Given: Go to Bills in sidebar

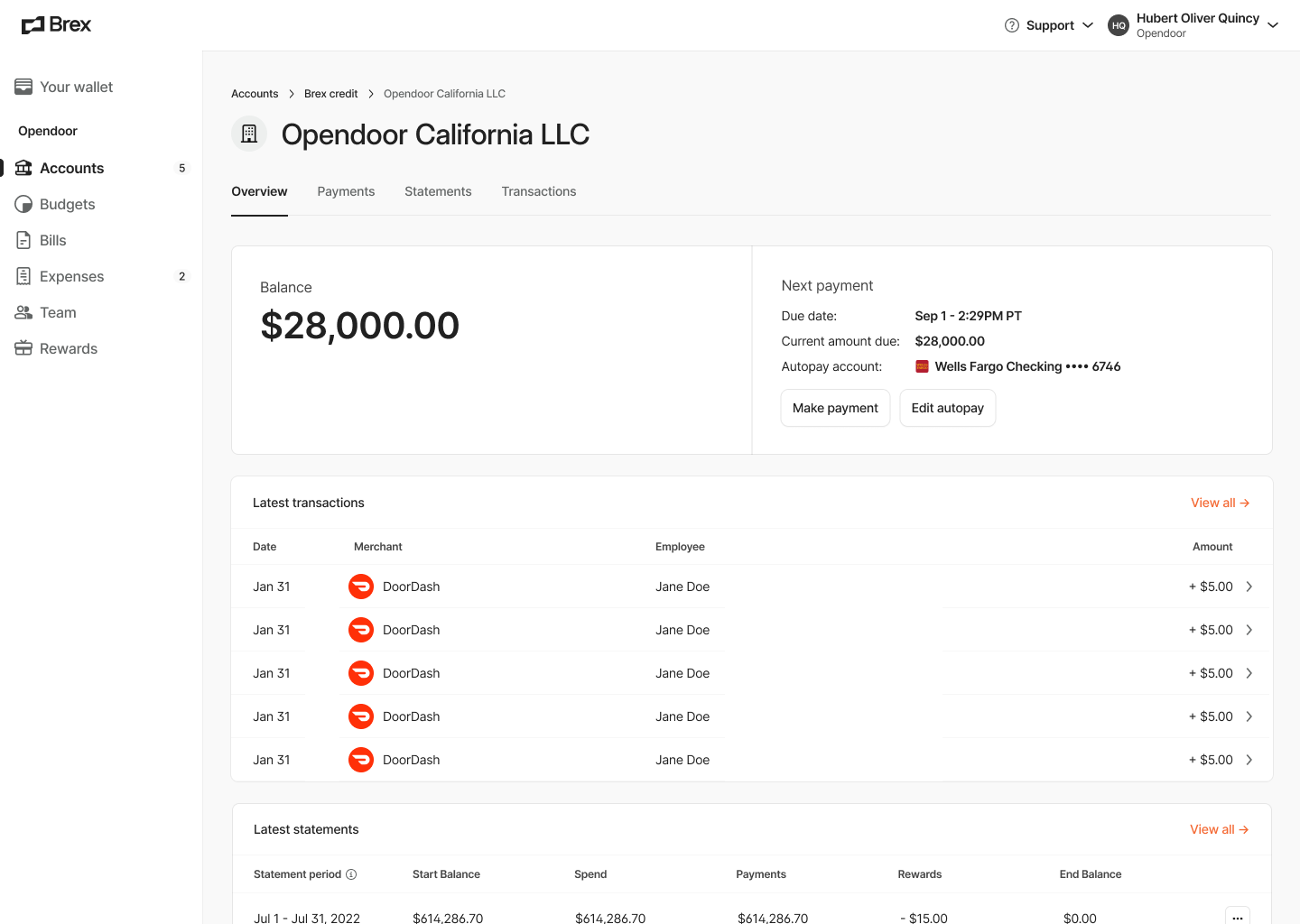Looking at the screenshot, I should click(52, 240).
